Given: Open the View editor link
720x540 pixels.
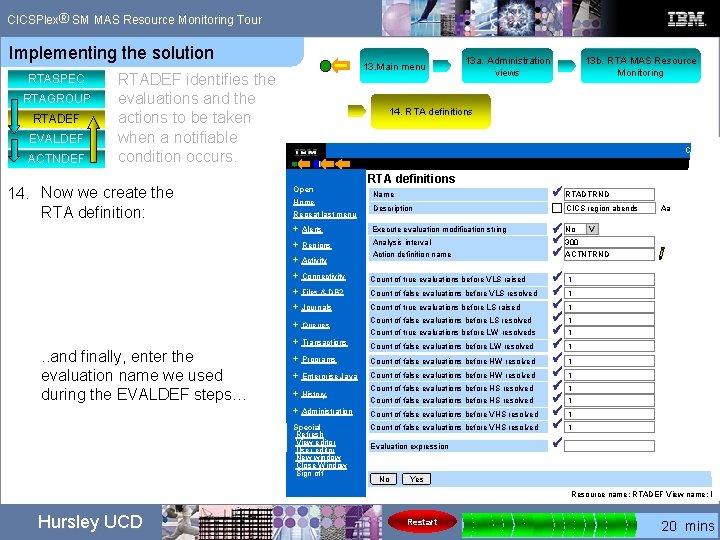Looking at the screenshot, I should click(x=315, y=442).
